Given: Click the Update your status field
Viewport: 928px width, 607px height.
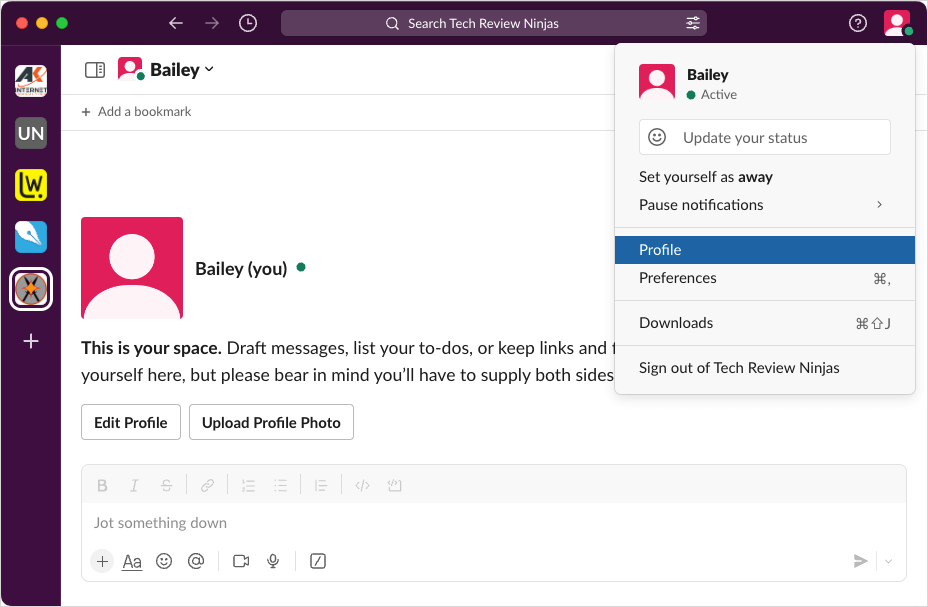Looking at the screenshot, I should (764, 138).
